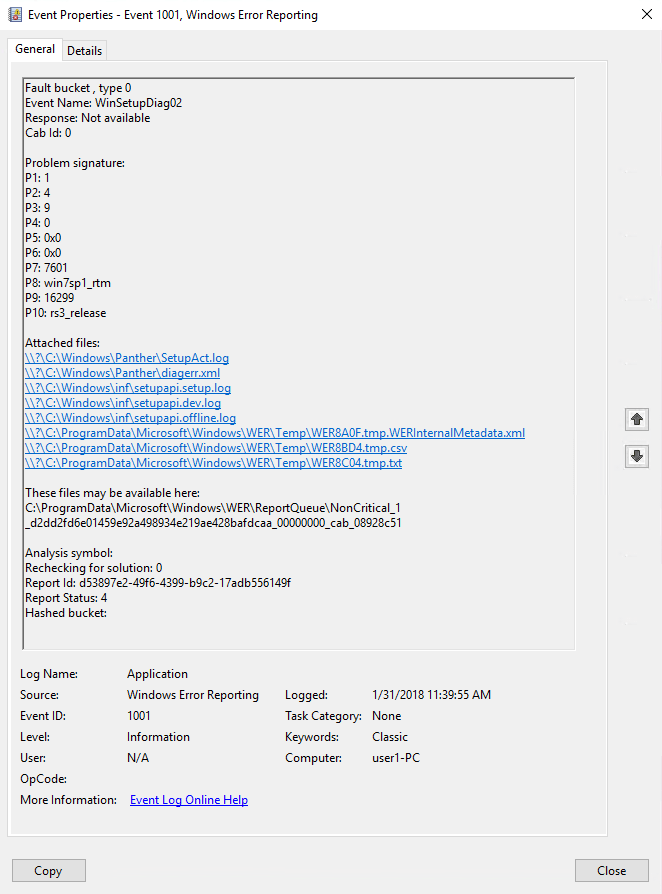The width and height of the screenshot is (662, 894).
Task: Click the Log Name value 'Application'
Action: [157, 674]
